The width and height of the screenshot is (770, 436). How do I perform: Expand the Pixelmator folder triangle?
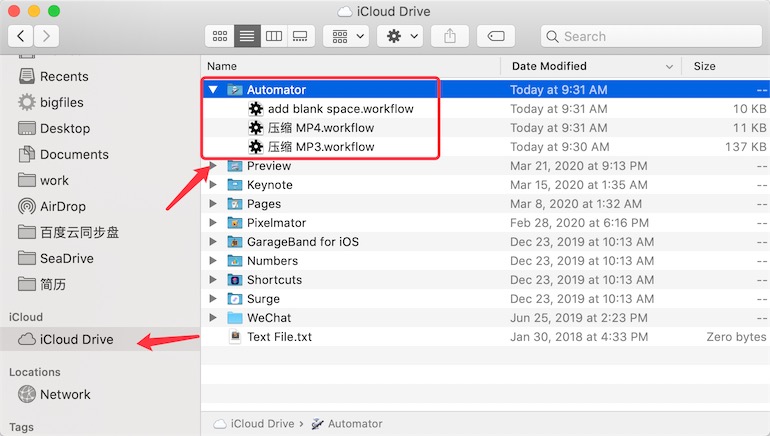(213, 223)
